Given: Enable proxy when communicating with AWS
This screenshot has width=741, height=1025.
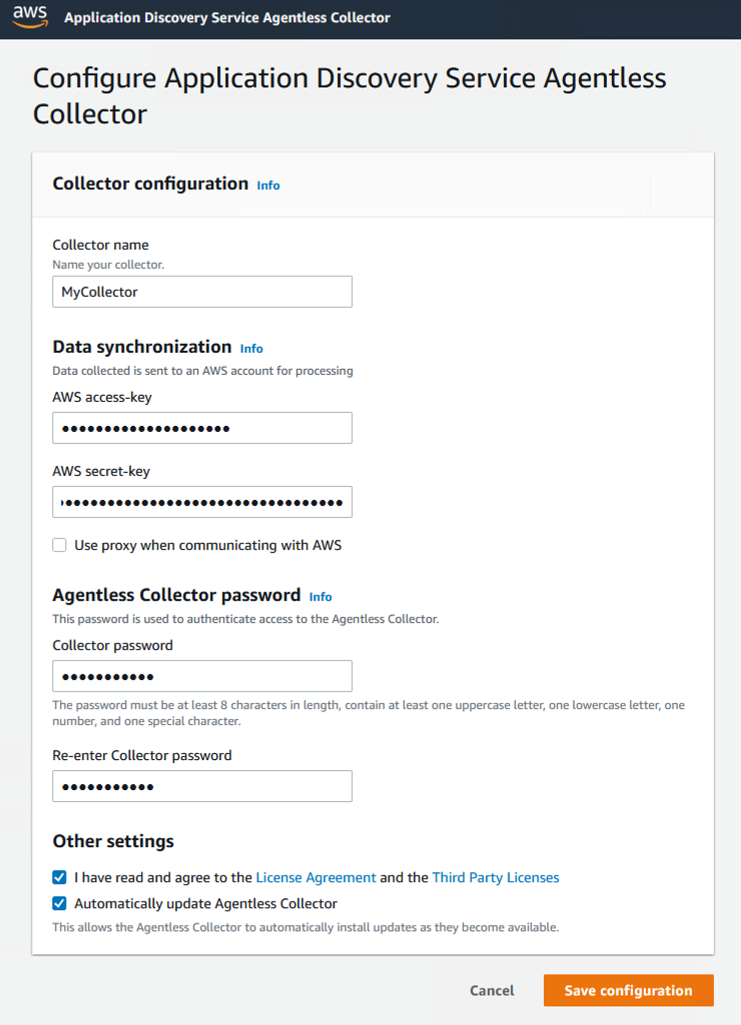Looking at the screenshot, I should (x=59, y=545).
